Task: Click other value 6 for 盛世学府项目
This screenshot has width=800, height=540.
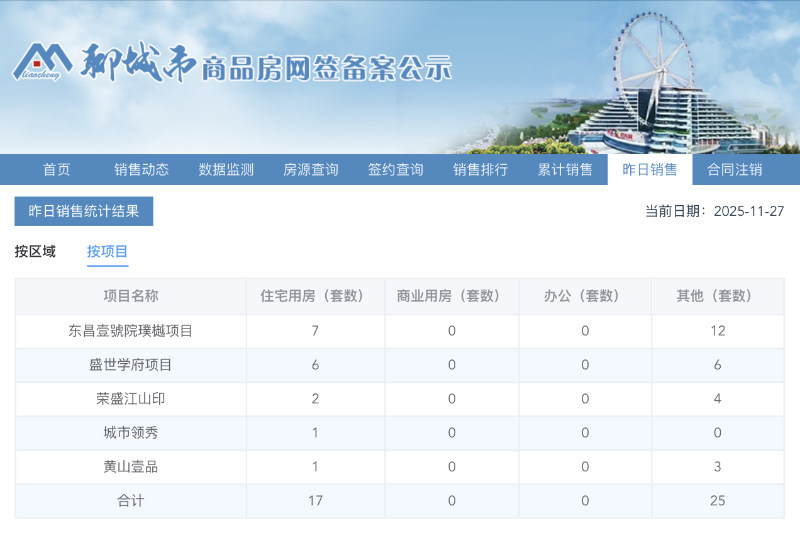Action: 717,365
